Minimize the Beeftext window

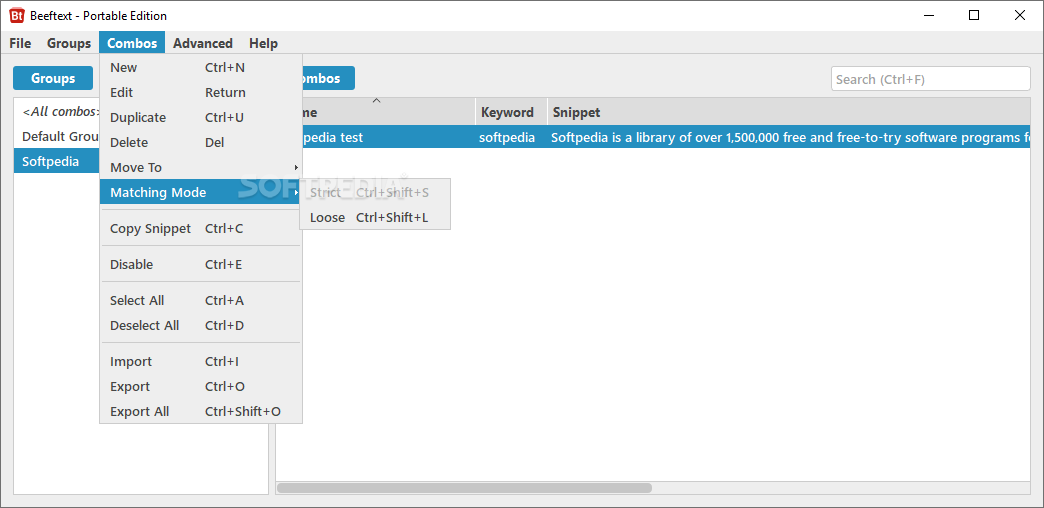click(x=928, y=15)
